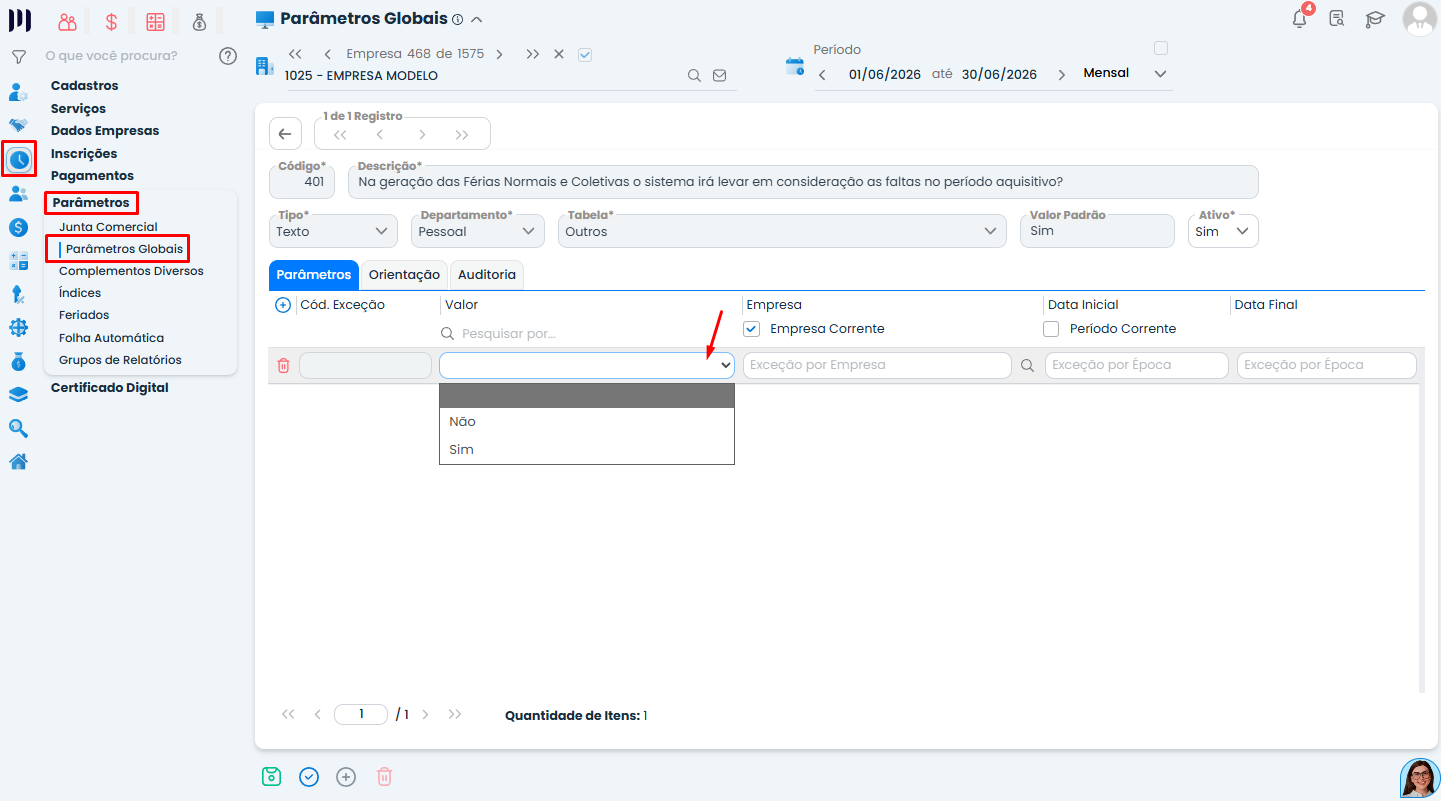This screenshot has height=801, width=1441.
Task: Click the layers stack icon in sidebar
Action: coord(18,395)
